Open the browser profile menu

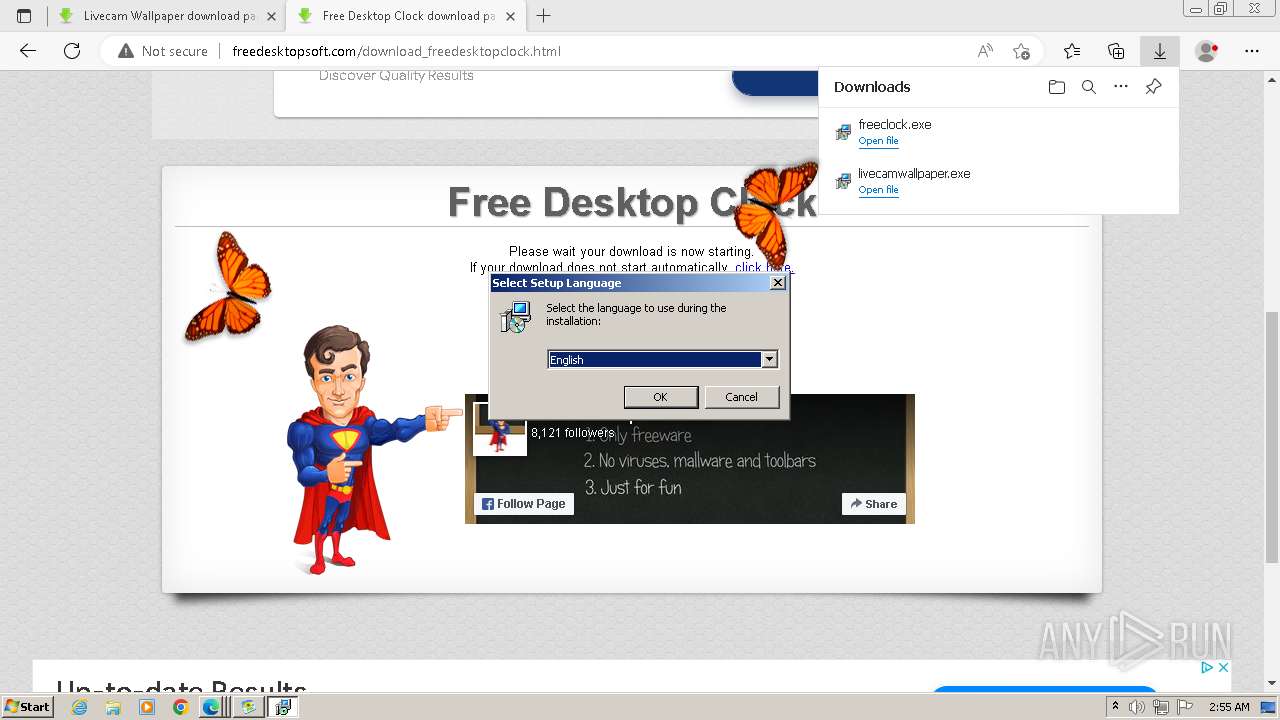pos(1207,51)
